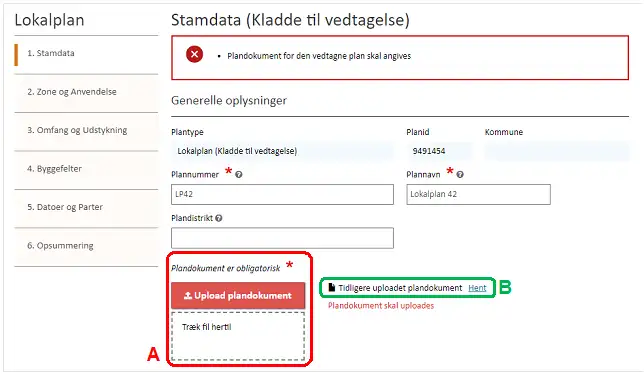This screenshot has width=644, height=388.
Task: Click the Upload plandokument button
Action: tap(238, 295)
